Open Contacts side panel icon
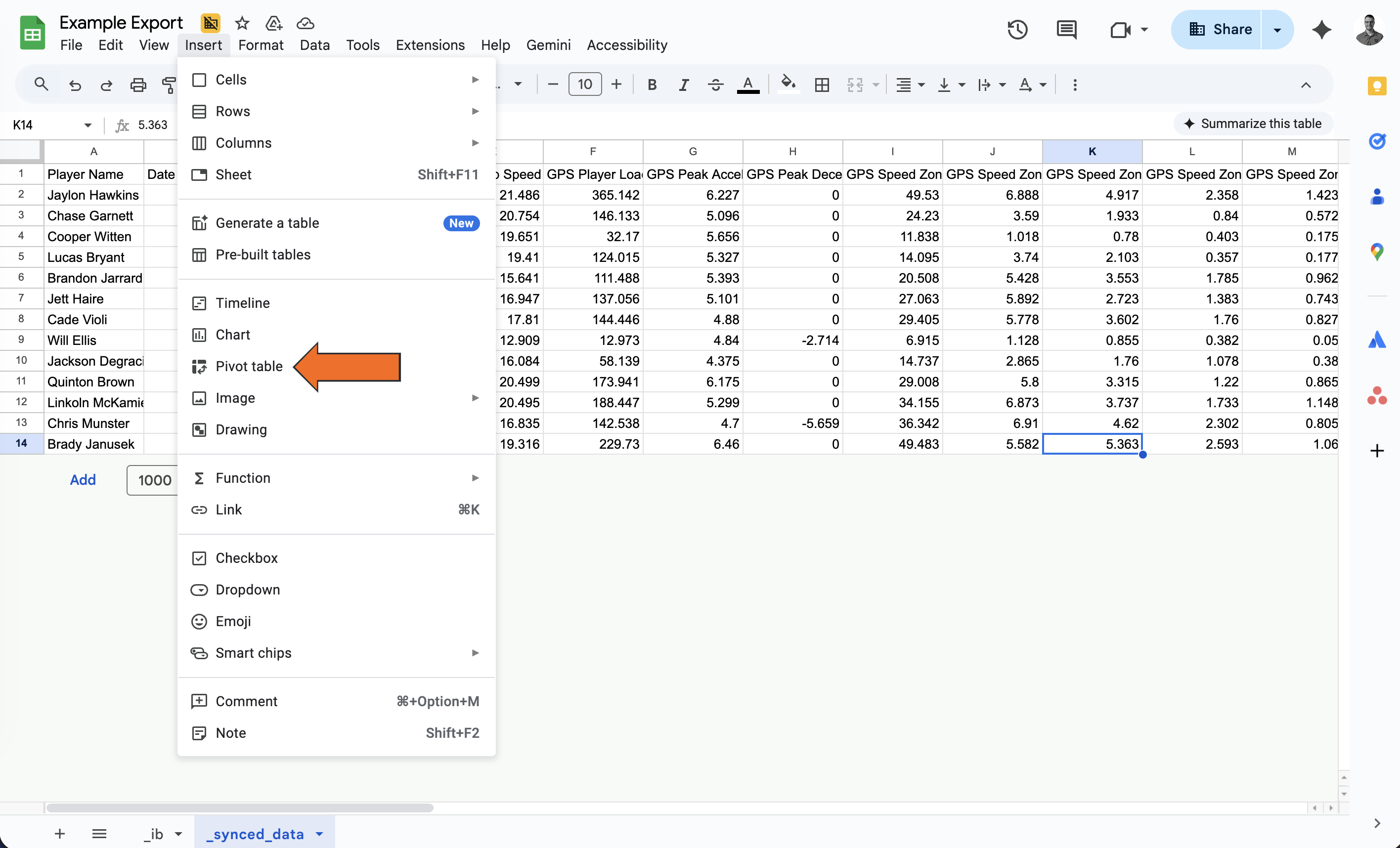The width and height of the screenshot is (1400, 848). click(1377, 197)
